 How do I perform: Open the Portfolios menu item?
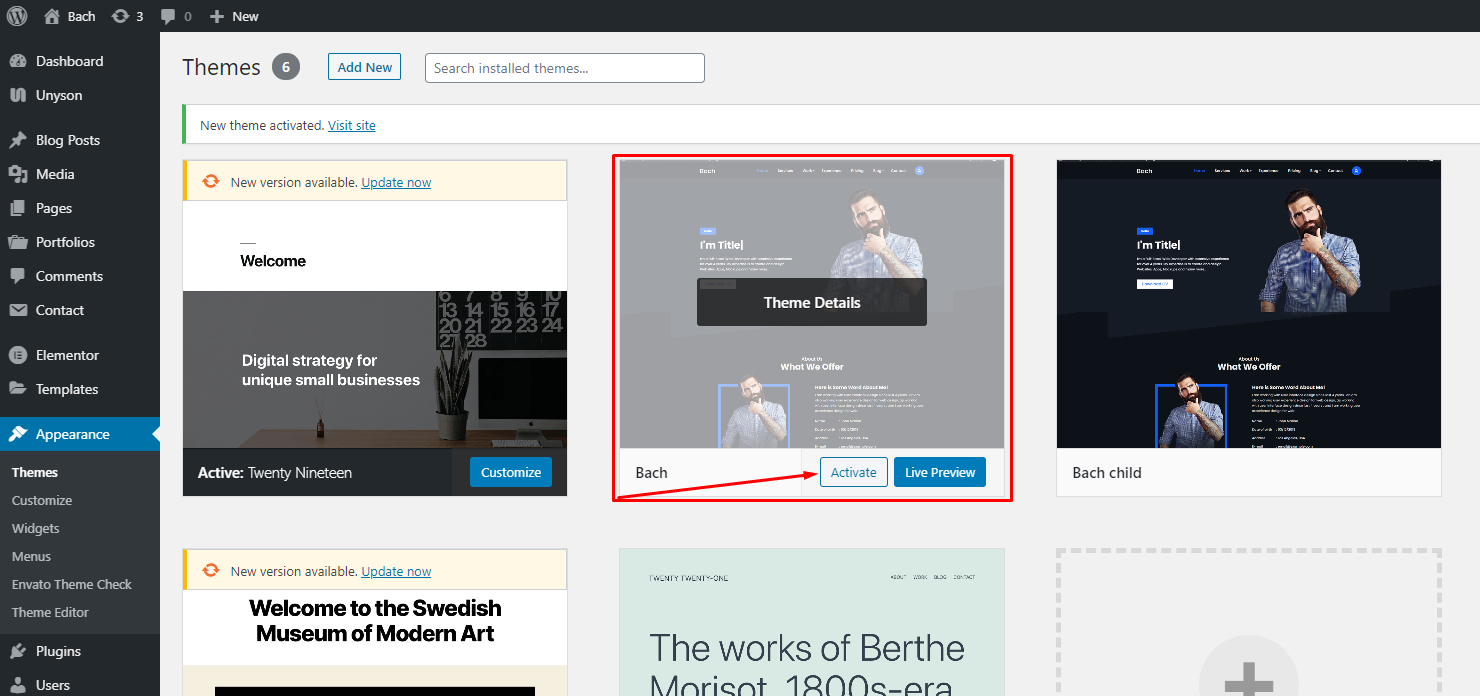[x=80, y=242]
